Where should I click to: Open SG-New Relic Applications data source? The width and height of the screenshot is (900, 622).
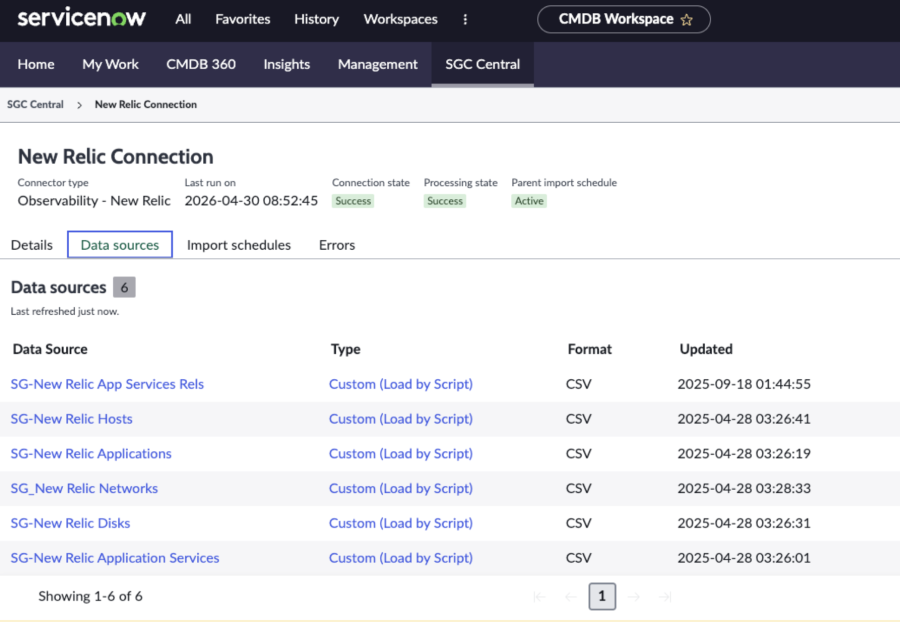pos(91,454)
